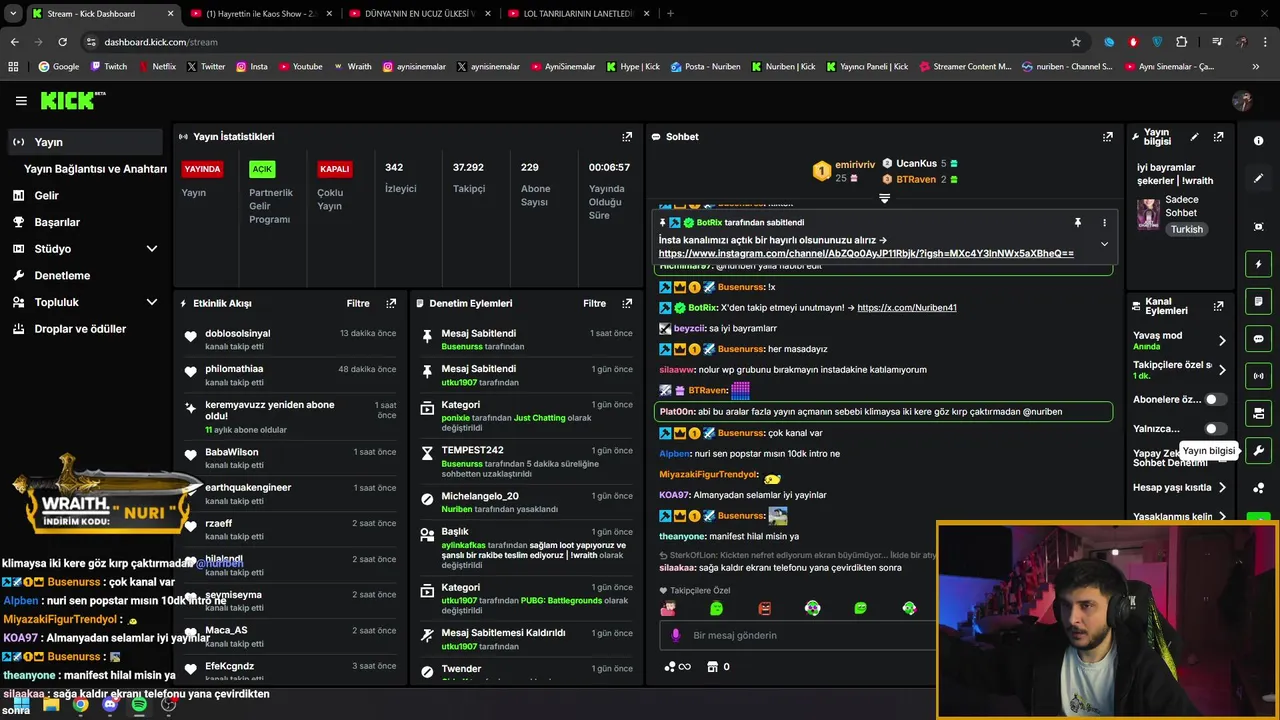Open Hesap yaşı kısıtla settings arrow
This screenshot has width=1280, height=720.
tap(1221, 488)
